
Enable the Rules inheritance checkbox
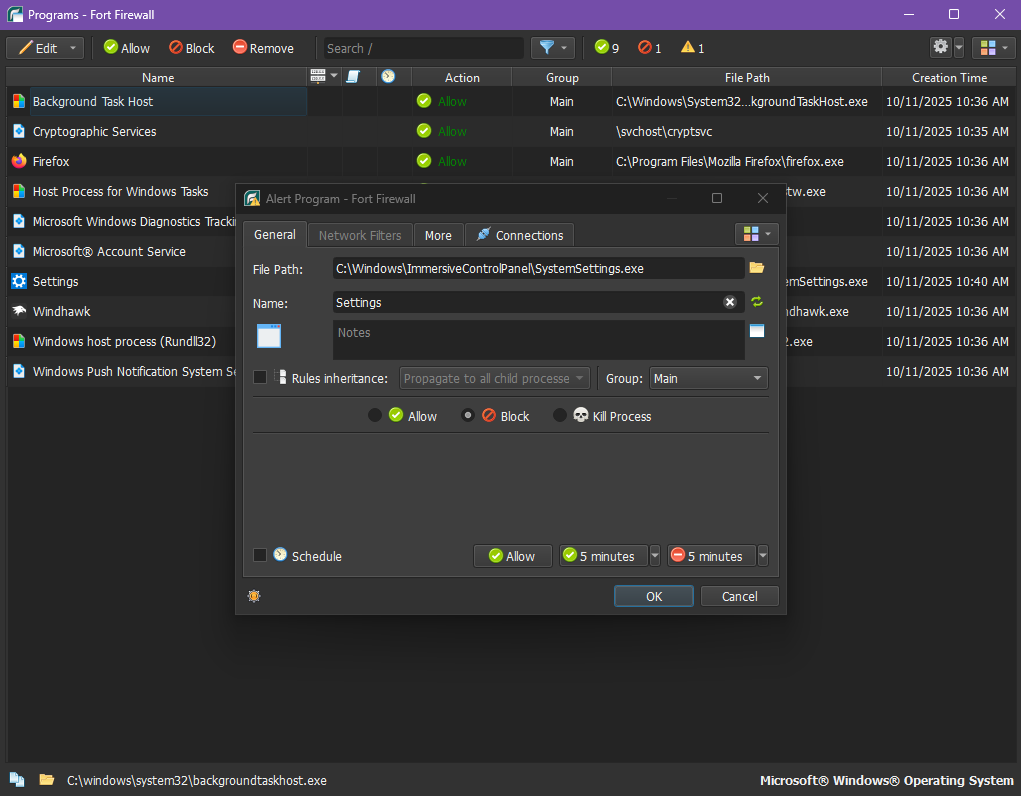260,377
